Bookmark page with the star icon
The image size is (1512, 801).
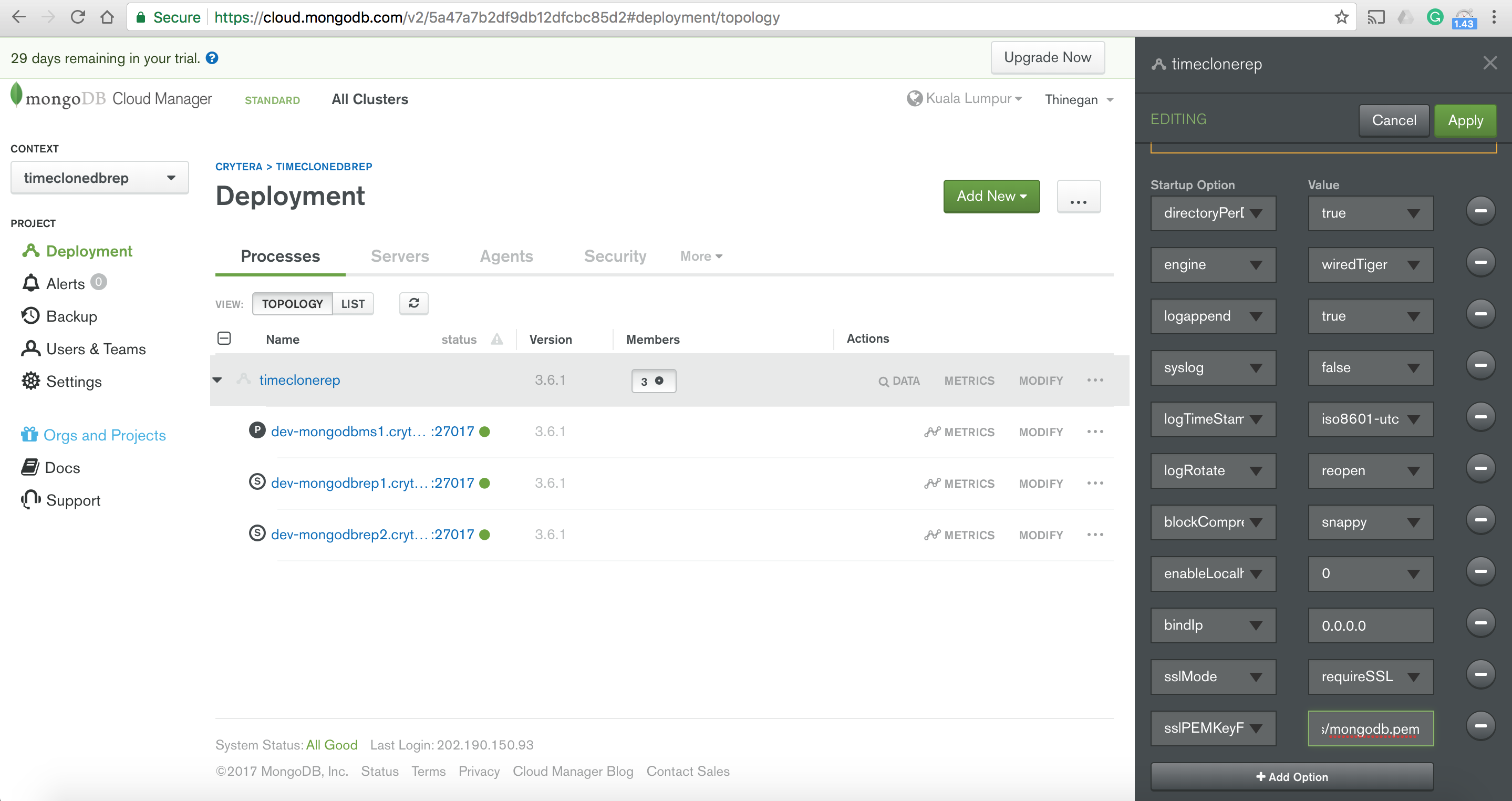(1341, 17)
